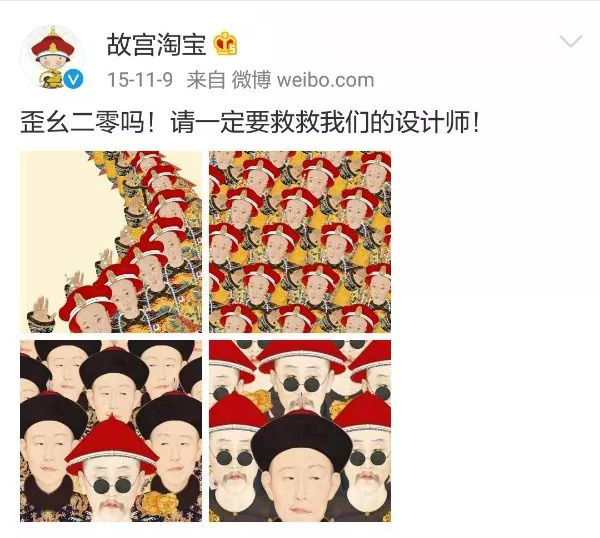Open the post text starting with 歪幺二零吗

tap(250, 123)
